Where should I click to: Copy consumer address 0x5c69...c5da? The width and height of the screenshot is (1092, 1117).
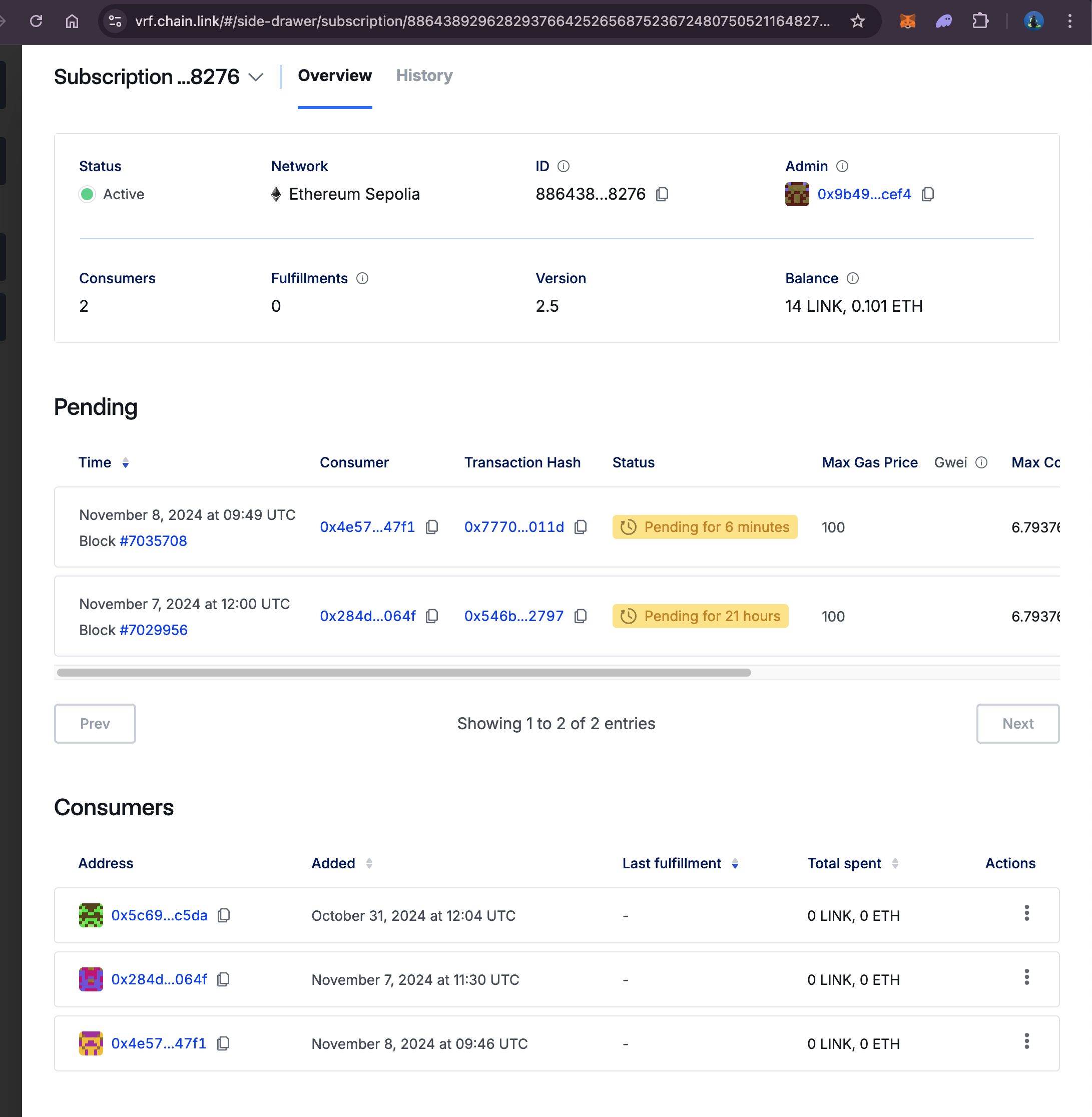224,916
